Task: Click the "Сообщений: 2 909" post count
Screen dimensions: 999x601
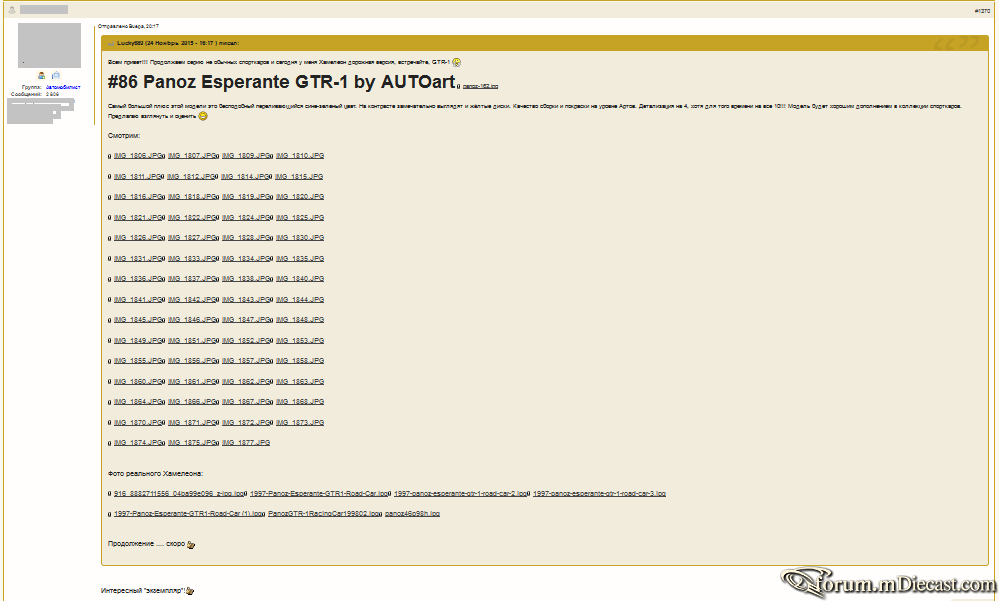Action: coord(35,94)
